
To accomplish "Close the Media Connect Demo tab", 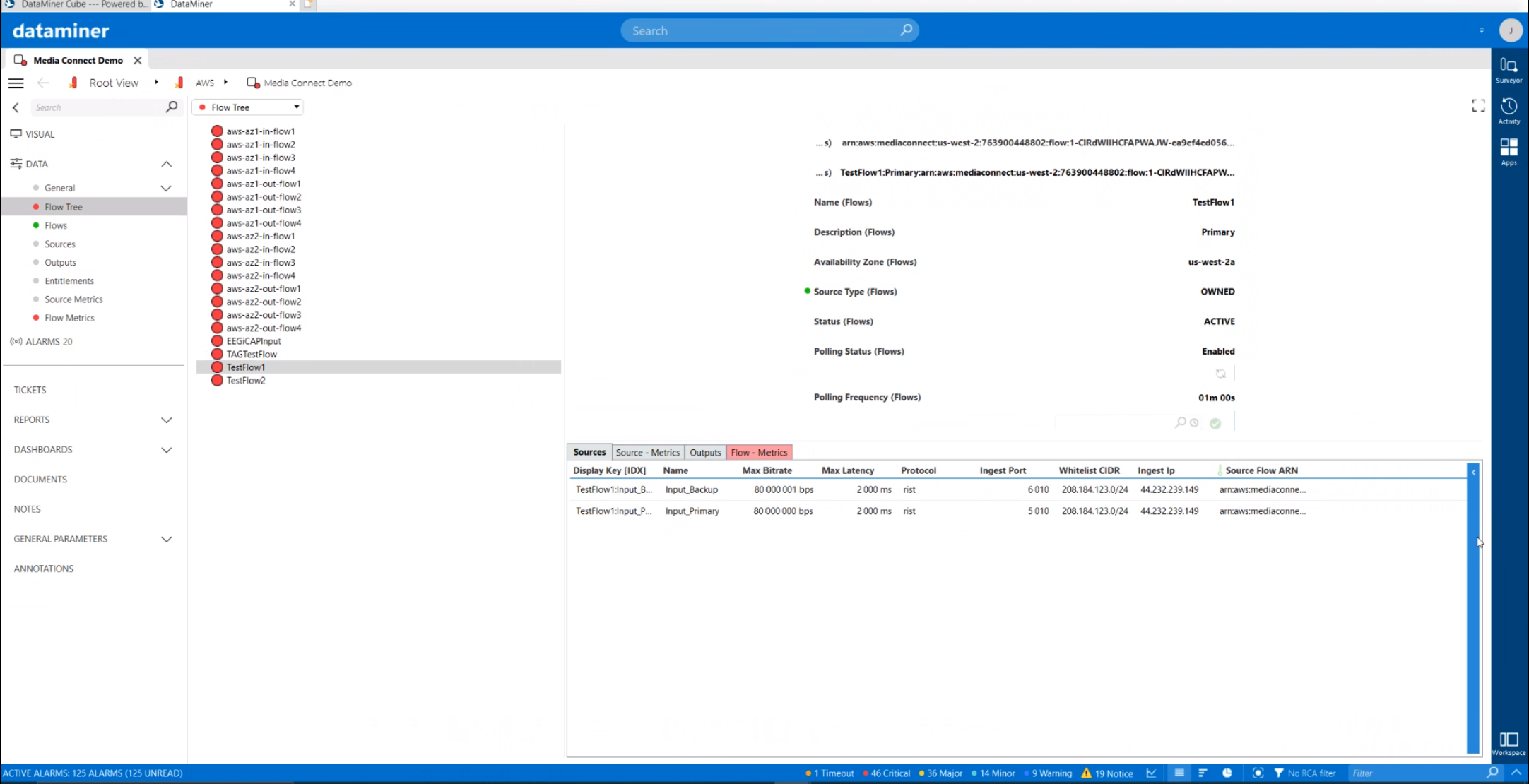I will [x=138, y=61].
